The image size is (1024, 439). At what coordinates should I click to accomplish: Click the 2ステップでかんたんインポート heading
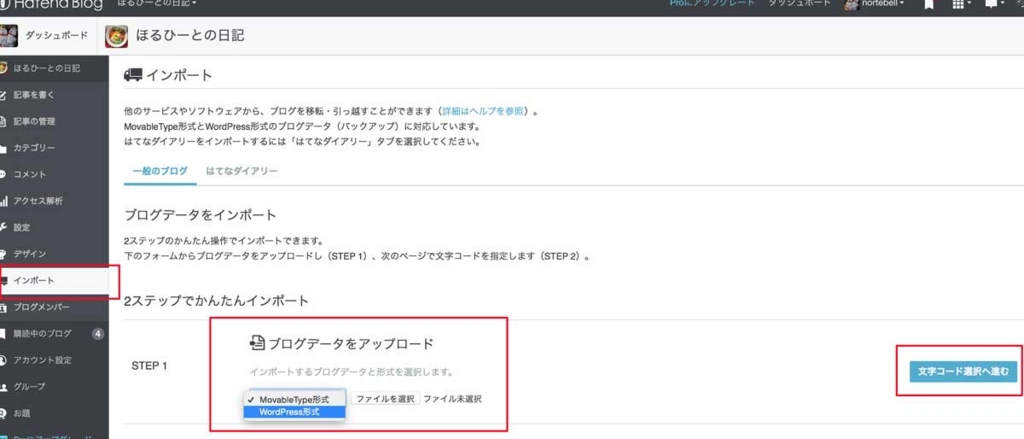(x=216, y=301)
